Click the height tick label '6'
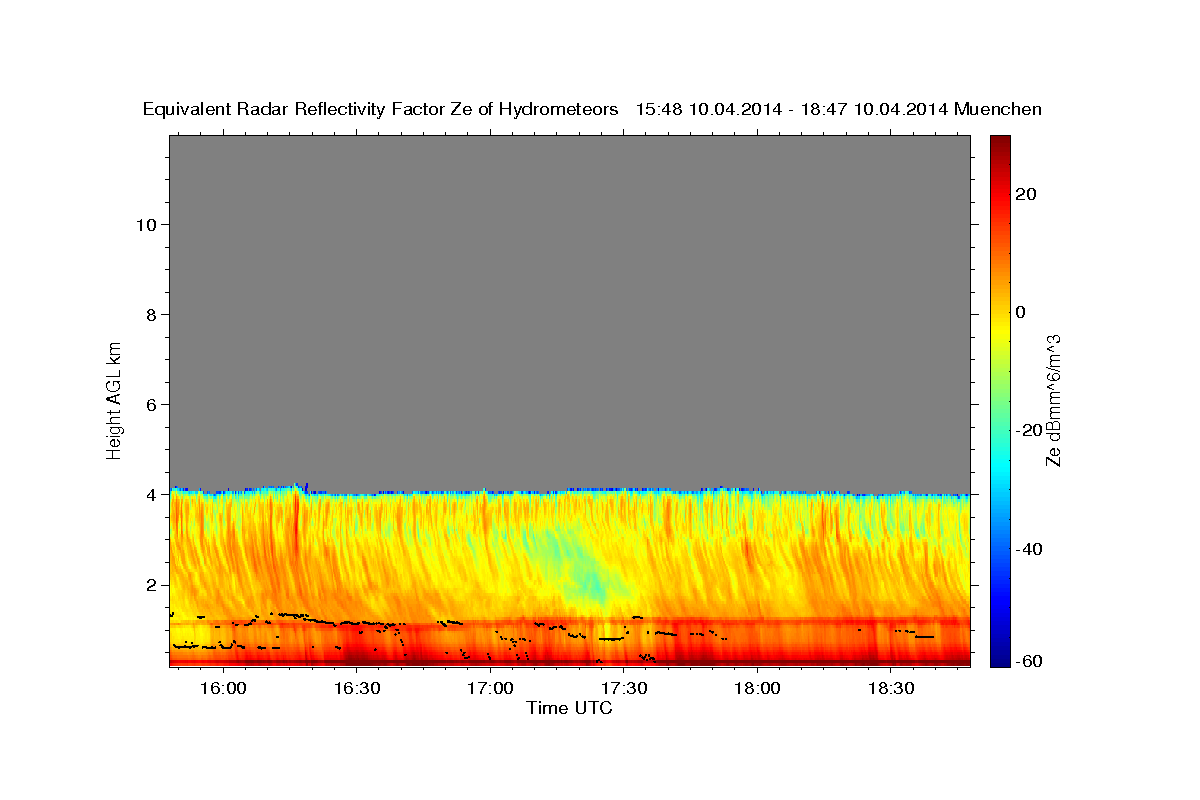Viewport: 1200px width, 800px height. [151, 404]
